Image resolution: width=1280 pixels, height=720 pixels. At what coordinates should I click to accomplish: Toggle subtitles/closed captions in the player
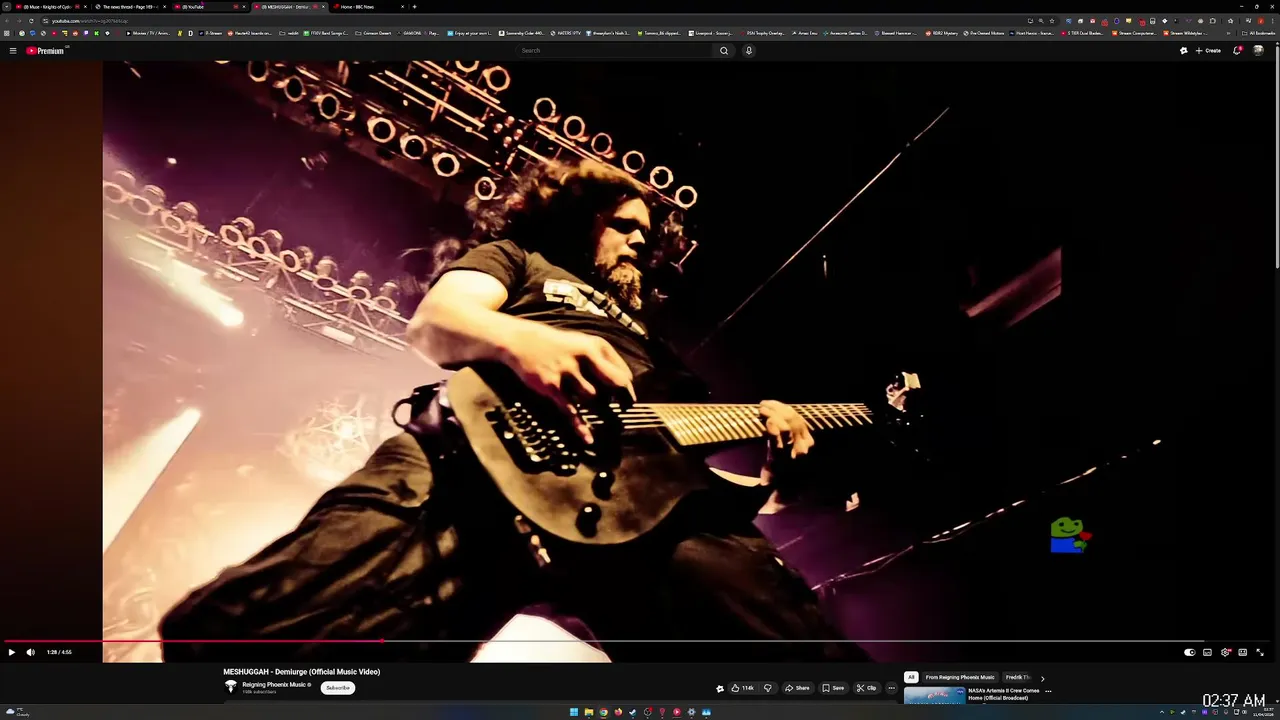point(1207,652)
